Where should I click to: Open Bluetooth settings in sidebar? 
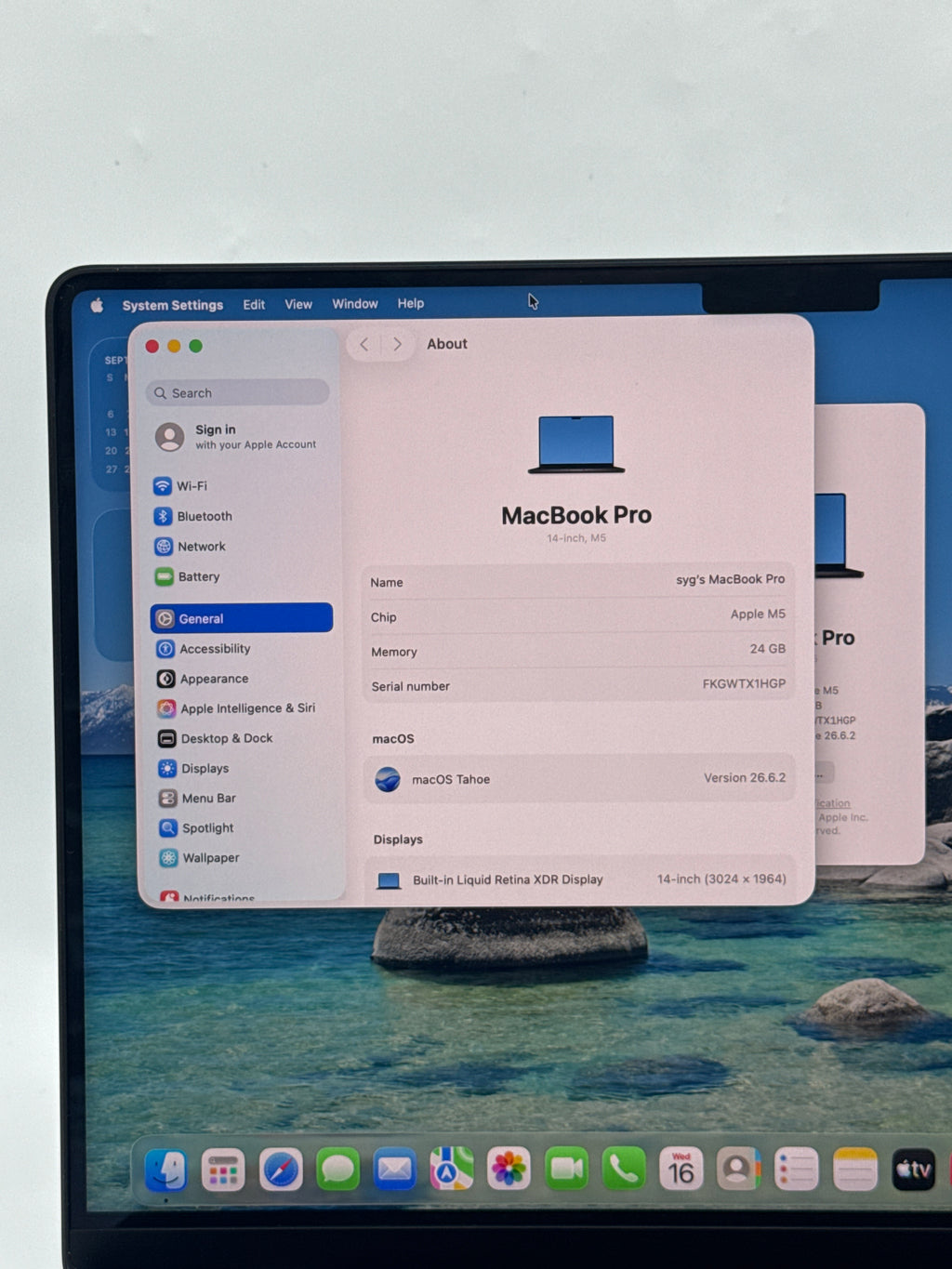(x=193, y=516)
